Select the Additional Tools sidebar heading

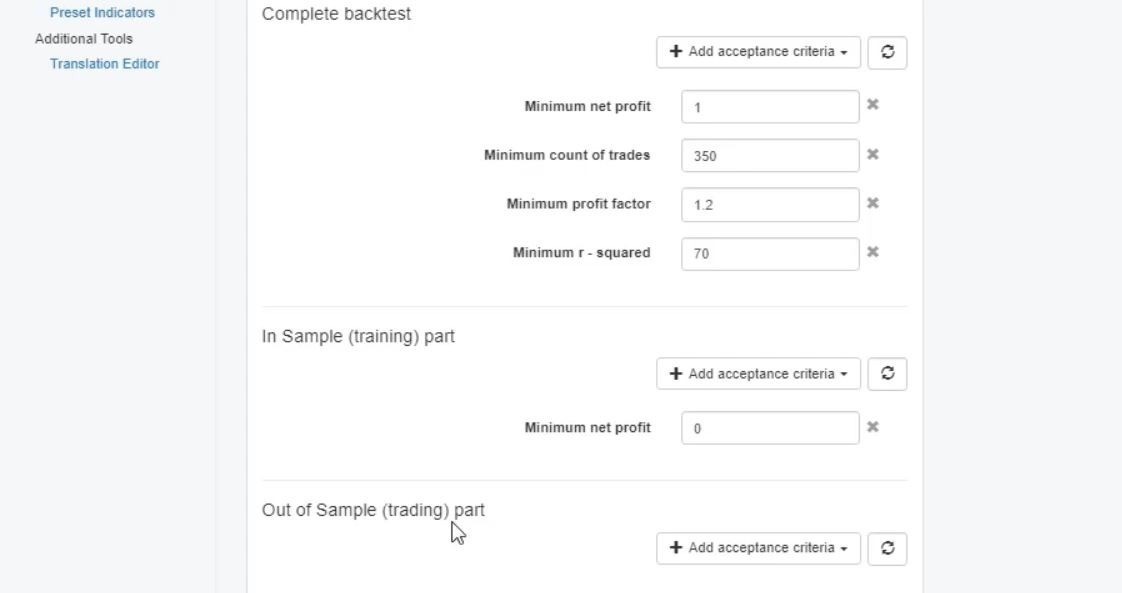pos(84,39)
